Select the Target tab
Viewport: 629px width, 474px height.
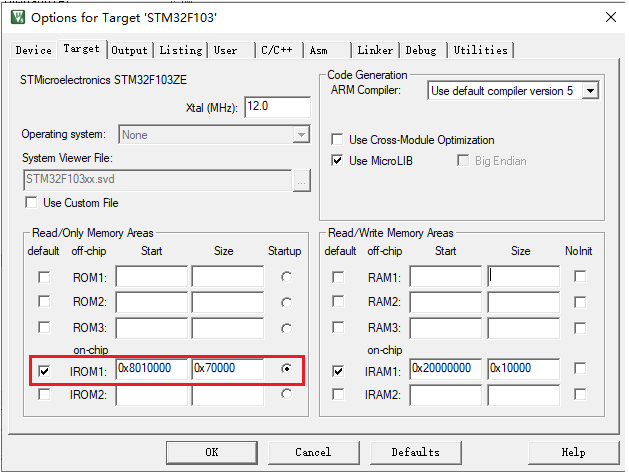(81, 49)
